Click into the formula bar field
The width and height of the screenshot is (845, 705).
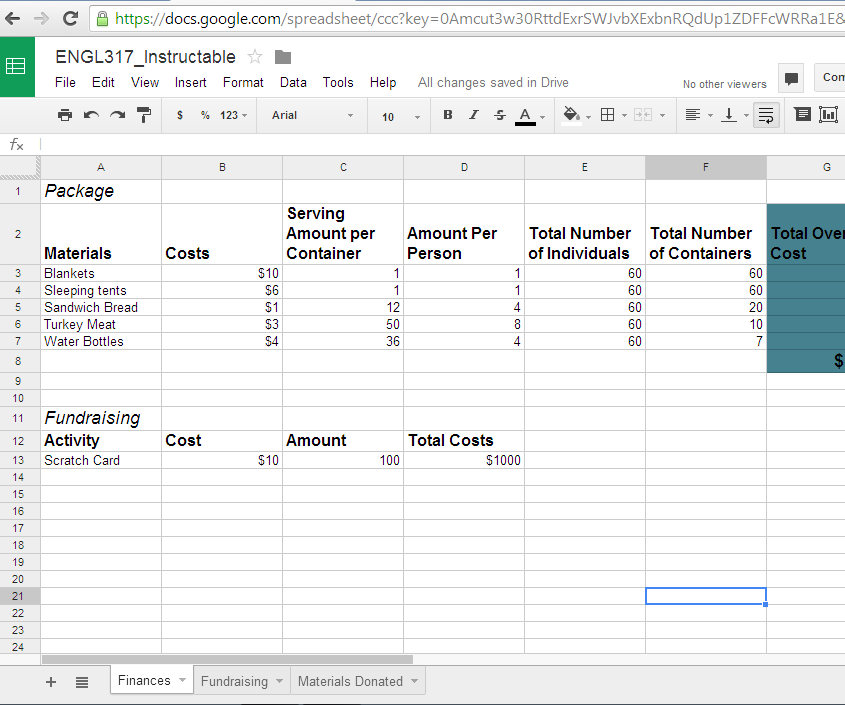click(442, 144)
